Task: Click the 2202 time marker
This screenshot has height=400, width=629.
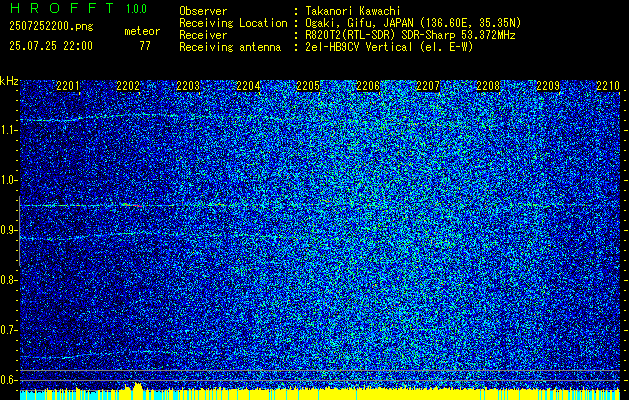Action: [x=128, y=86]
